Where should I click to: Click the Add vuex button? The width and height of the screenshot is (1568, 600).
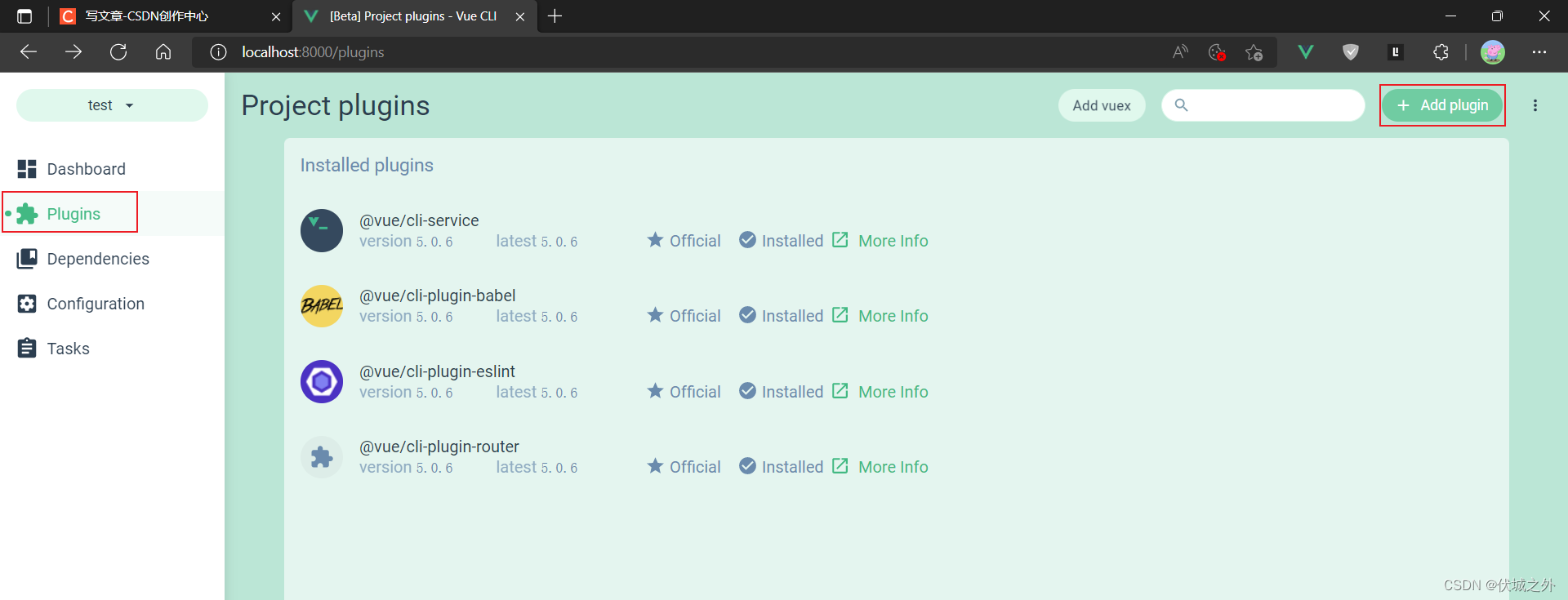pos(1102,104)
